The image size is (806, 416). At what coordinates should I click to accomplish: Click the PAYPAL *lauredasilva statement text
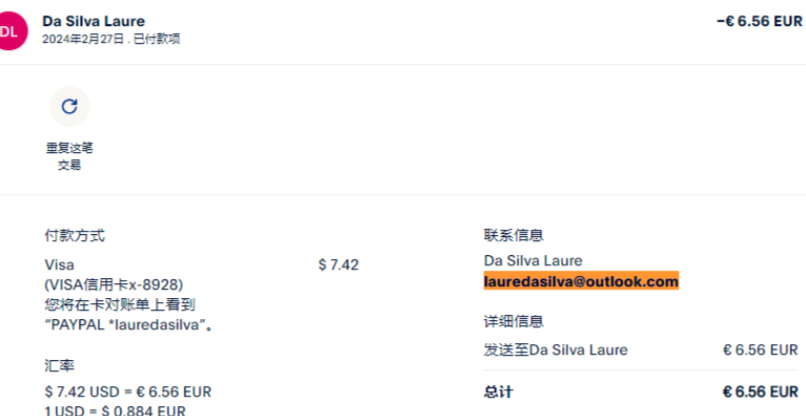point(128,325)
